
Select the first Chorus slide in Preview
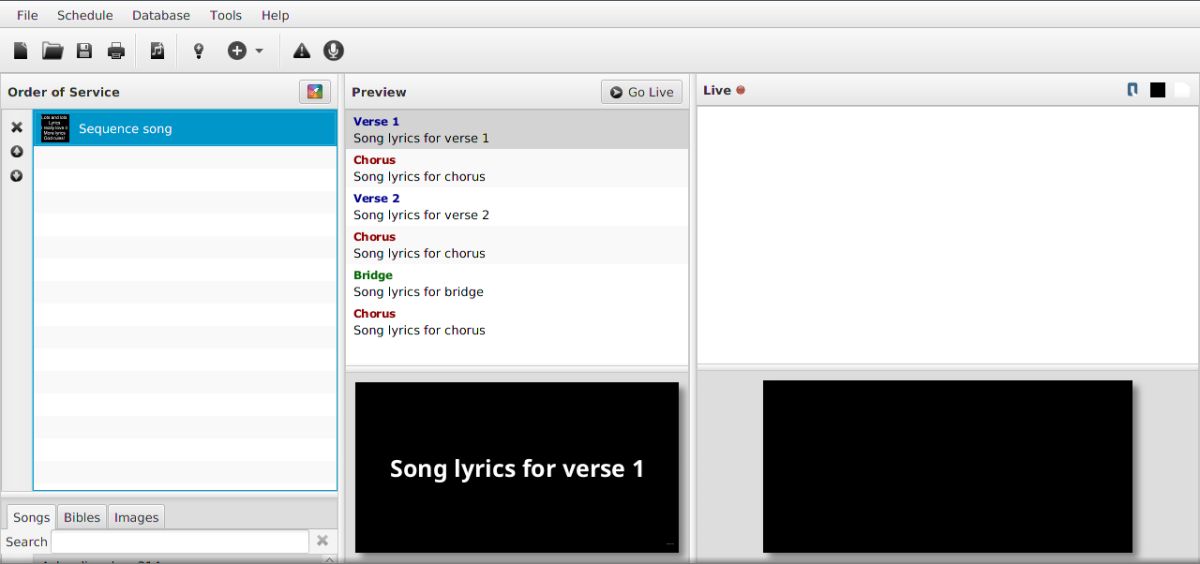point(517,168)
